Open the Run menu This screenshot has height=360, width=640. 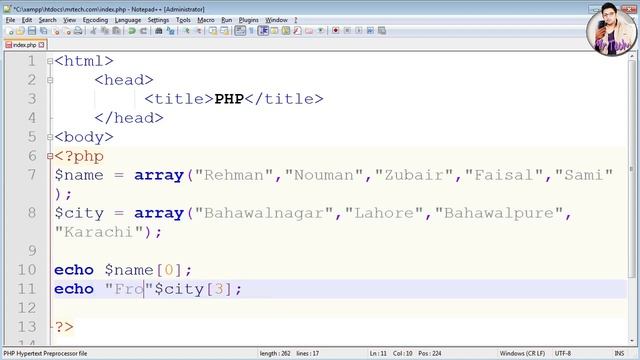point(227,20)
